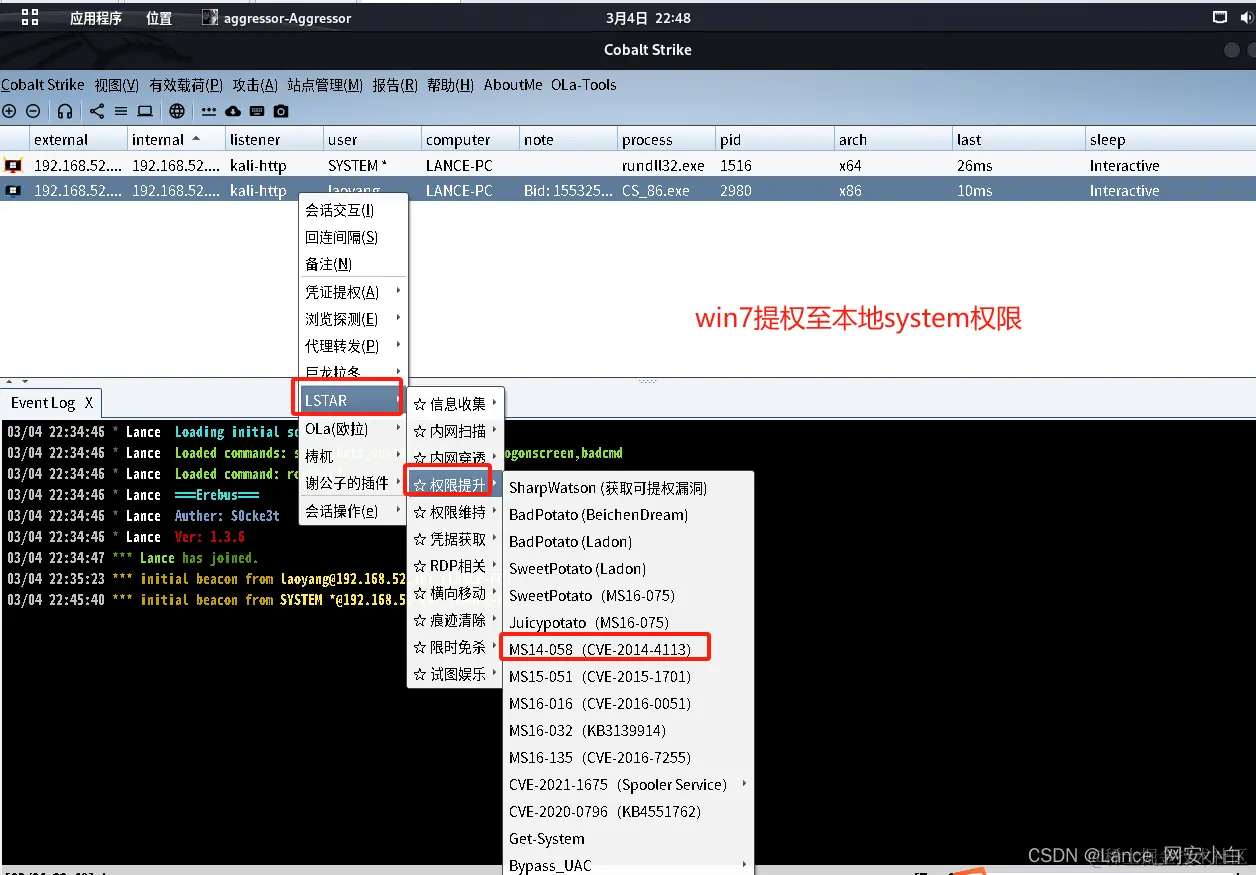Image resolution: width=1256 pixels, height=875 pixels.
Task: Open the 攻击(A) menu
Action: [x=255, y=85]
